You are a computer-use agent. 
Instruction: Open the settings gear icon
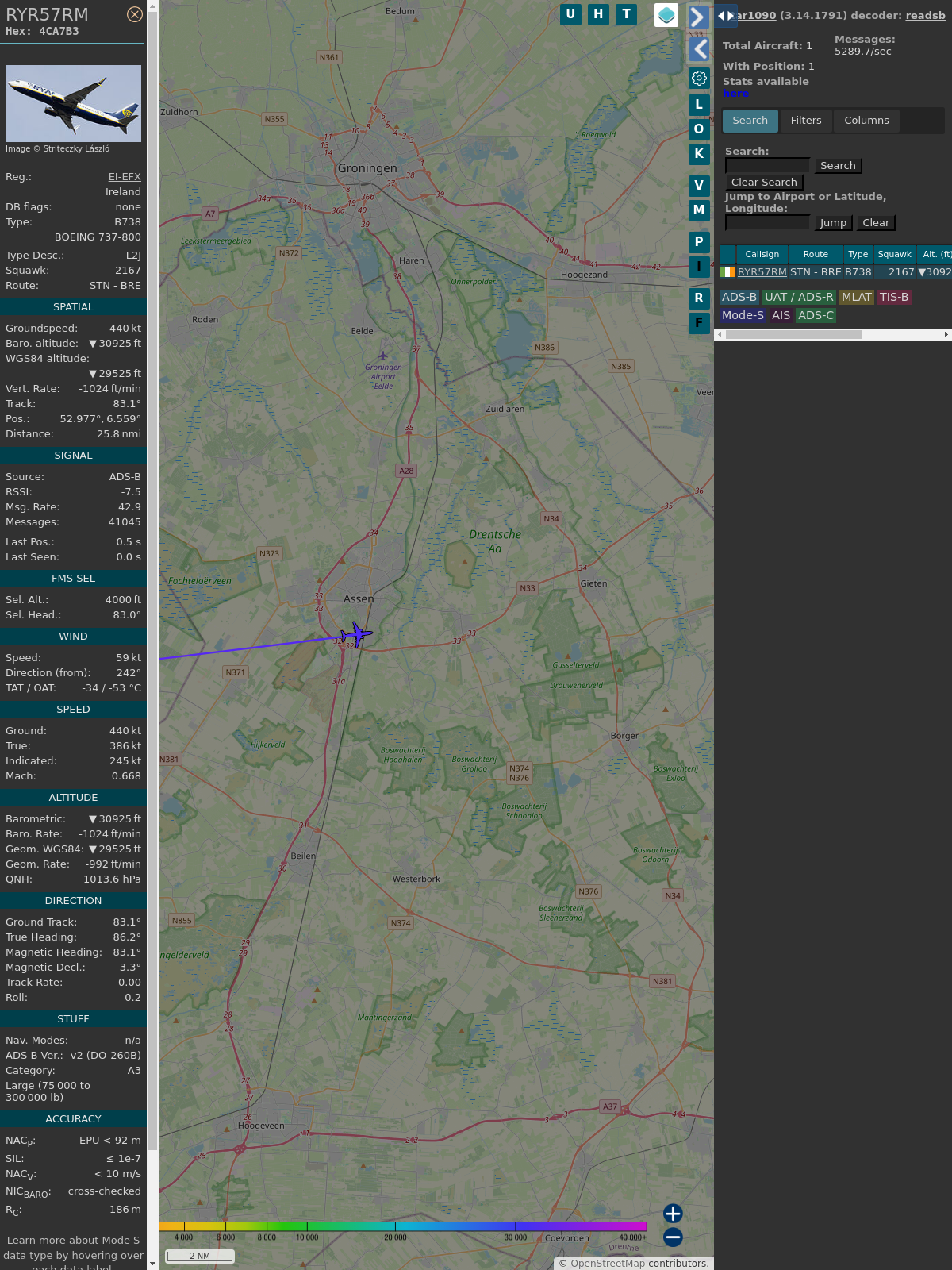699,78
